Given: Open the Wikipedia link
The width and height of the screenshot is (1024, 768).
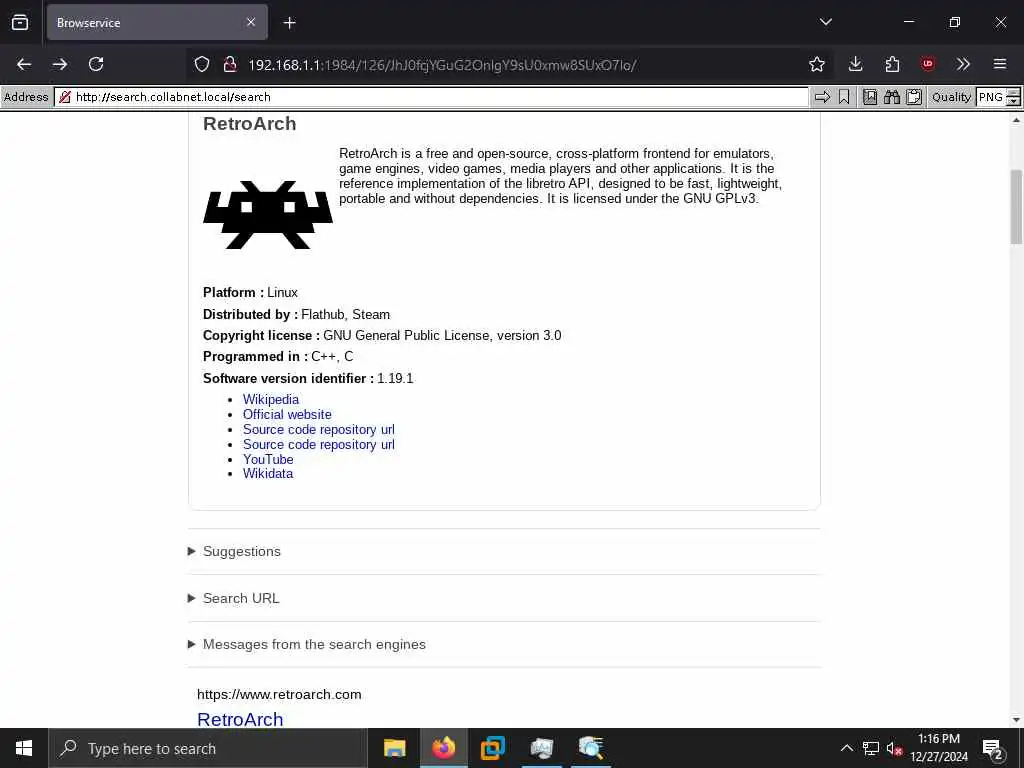Looking at the screenshot, I should pyautogui.click(x=270, y=399).
